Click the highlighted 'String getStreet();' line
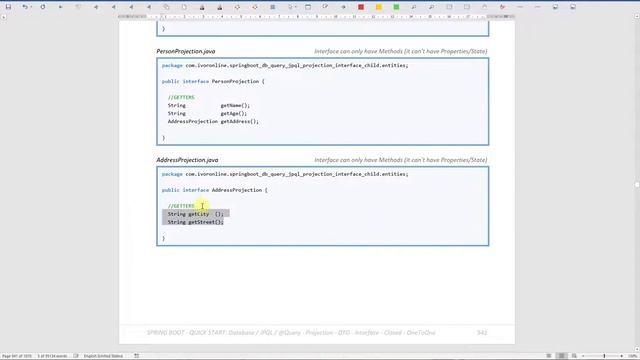Screen dimensions: 640x360 click(196, 222)
